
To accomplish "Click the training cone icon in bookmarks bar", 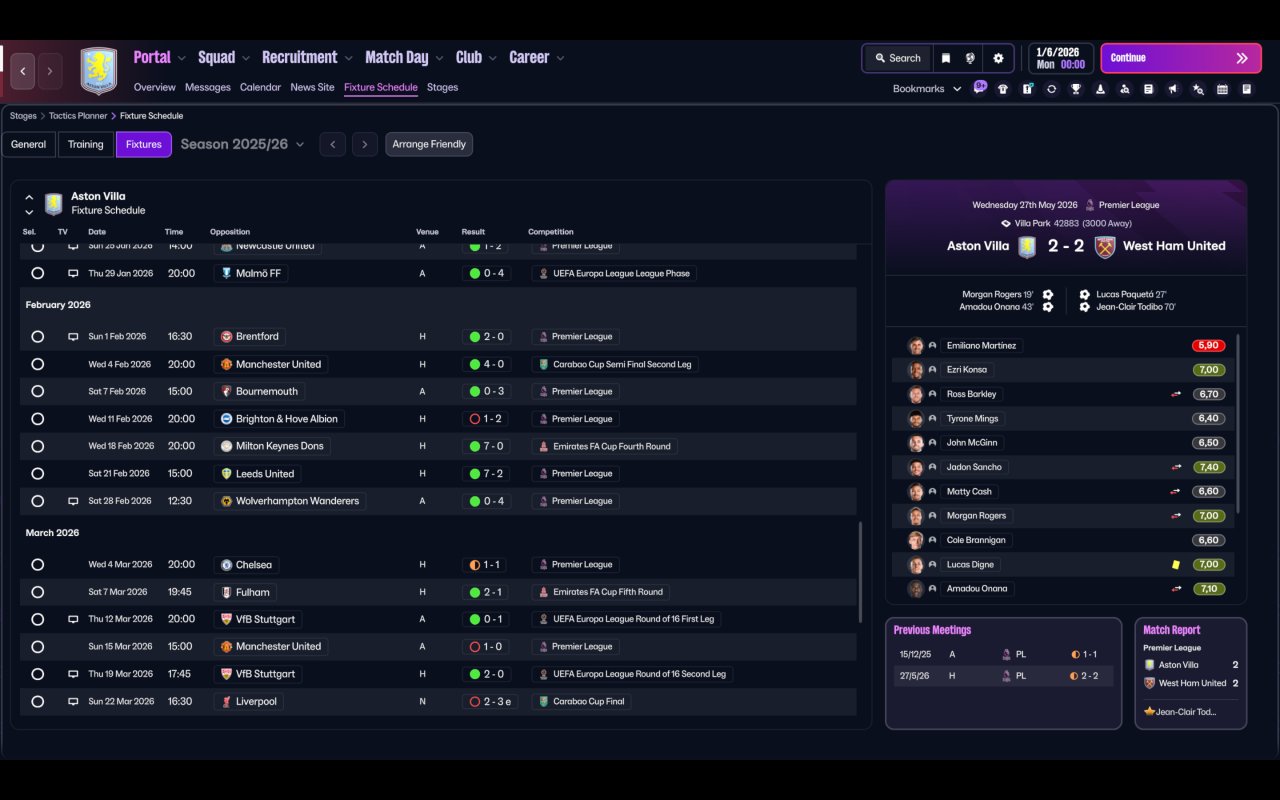I will pyautogui.click(x=1100, y=89).
